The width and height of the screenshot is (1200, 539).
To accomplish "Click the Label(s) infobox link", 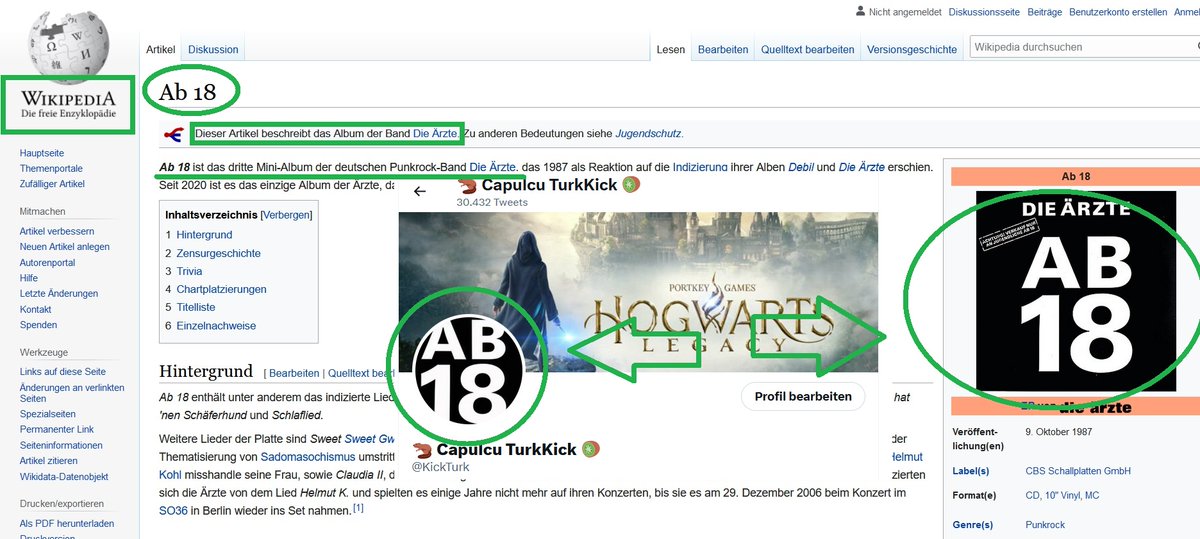I will (x=971, y=471).
